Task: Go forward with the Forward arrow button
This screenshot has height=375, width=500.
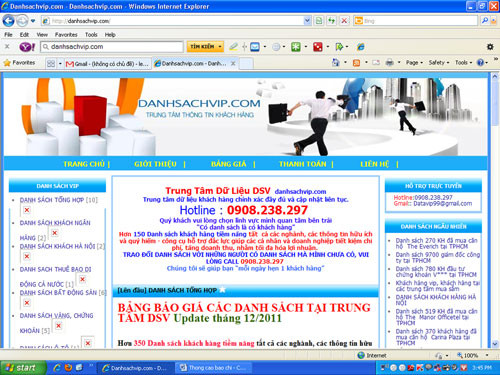Action: 22,21
